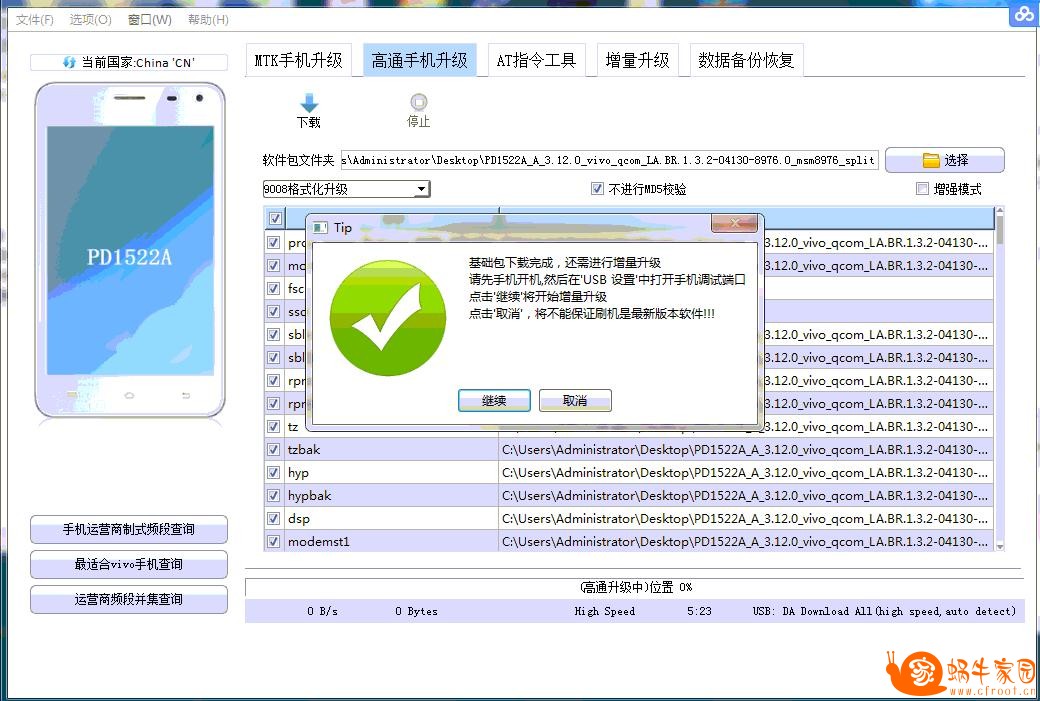The width and height of the screenshot is (1040, 701).
Task: Toggle the select-all checkbox in table header
Action: coord(275,218)
